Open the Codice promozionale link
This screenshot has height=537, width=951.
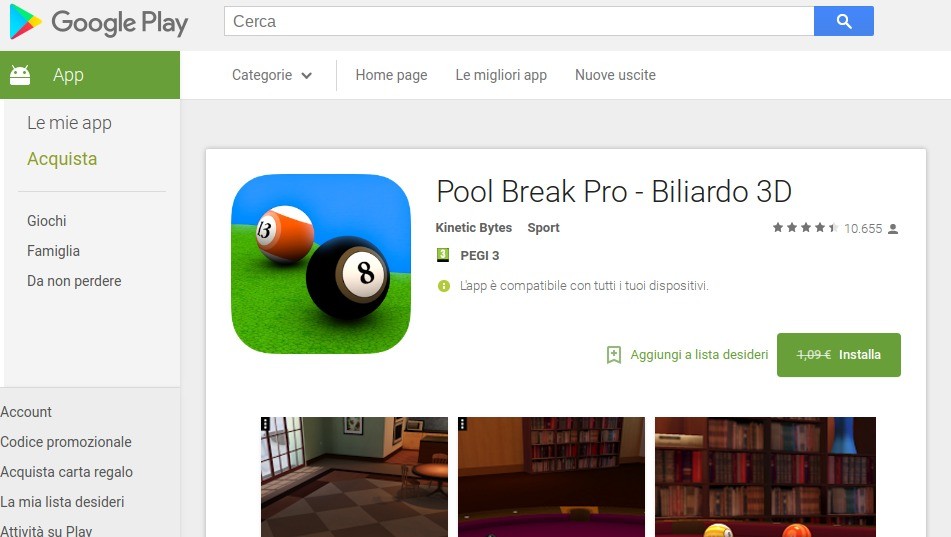66,442
